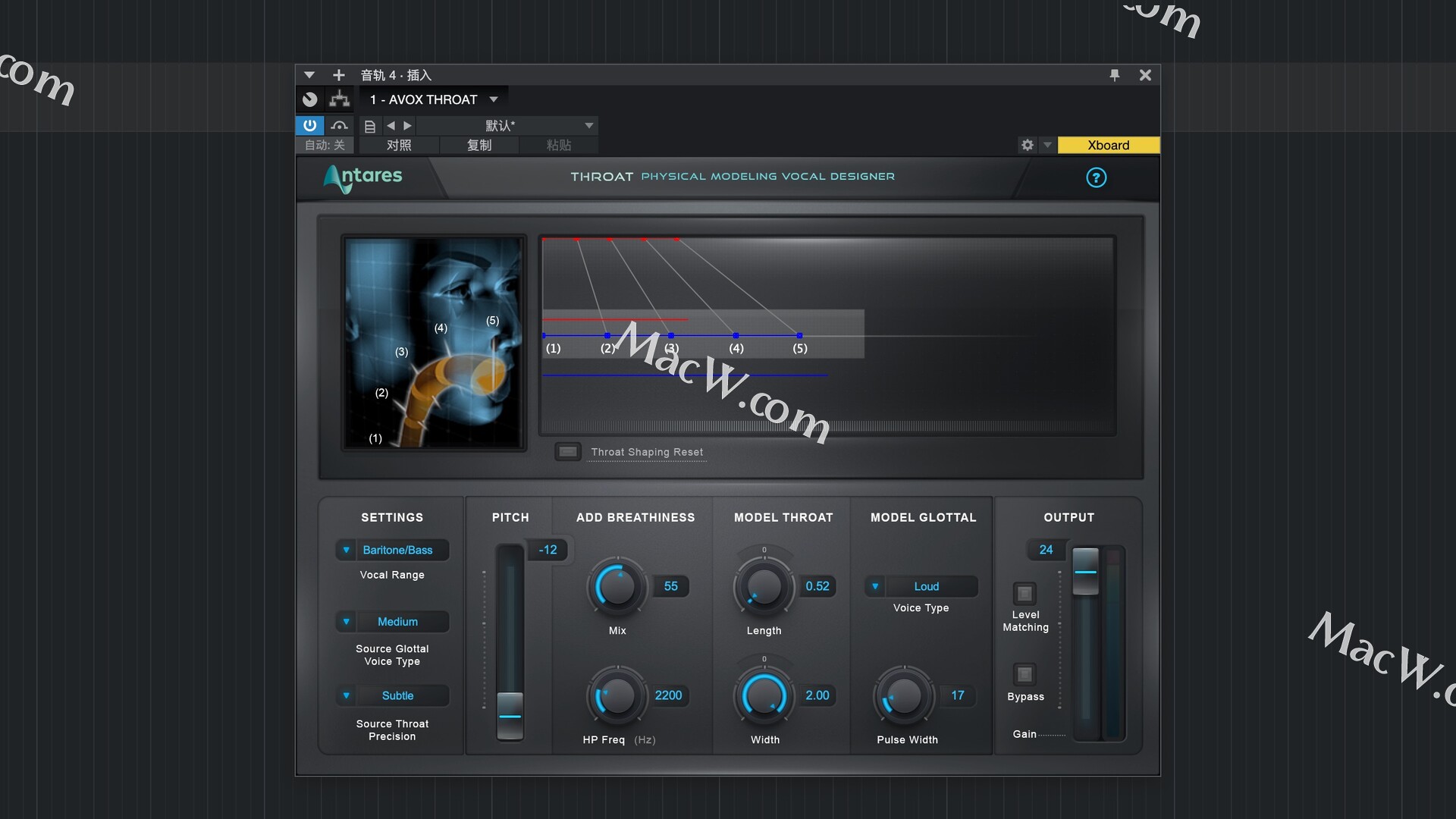This screenshot has height=819, width=1456.
Task: Open the title bar triangle menu
Action: 309,75
